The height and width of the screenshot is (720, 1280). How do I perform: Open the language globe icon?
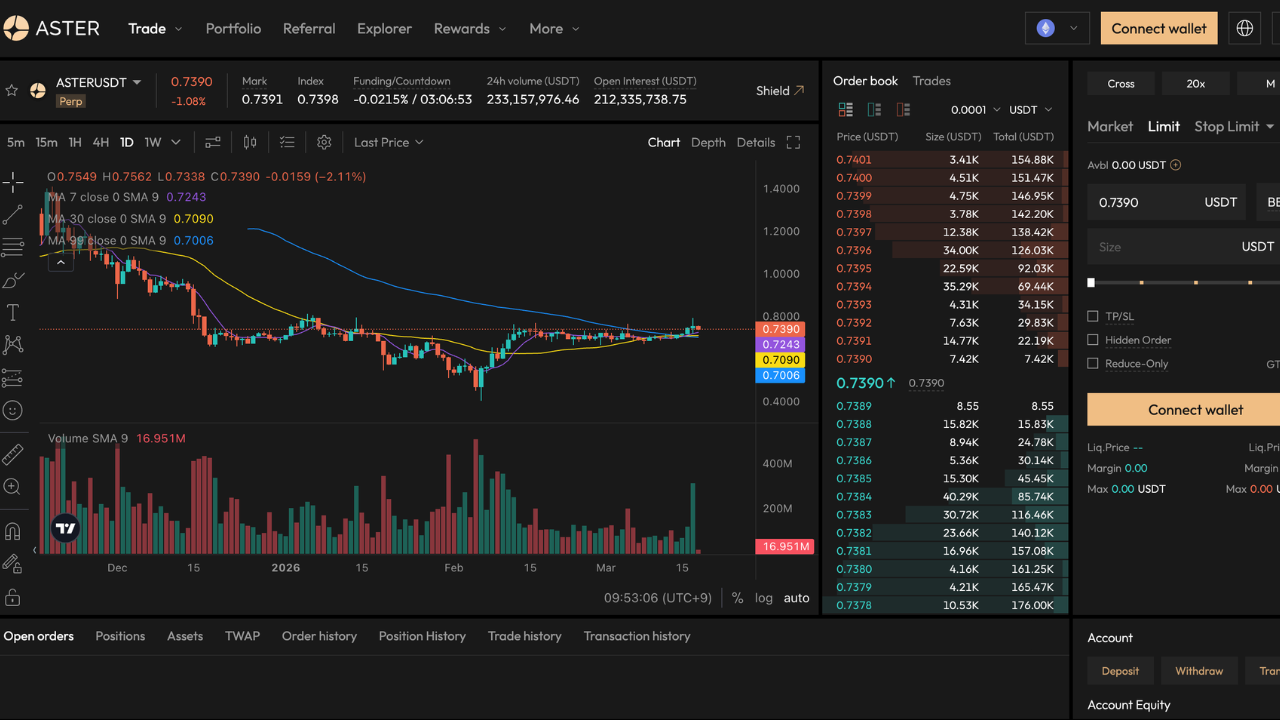pos(1245,28)
